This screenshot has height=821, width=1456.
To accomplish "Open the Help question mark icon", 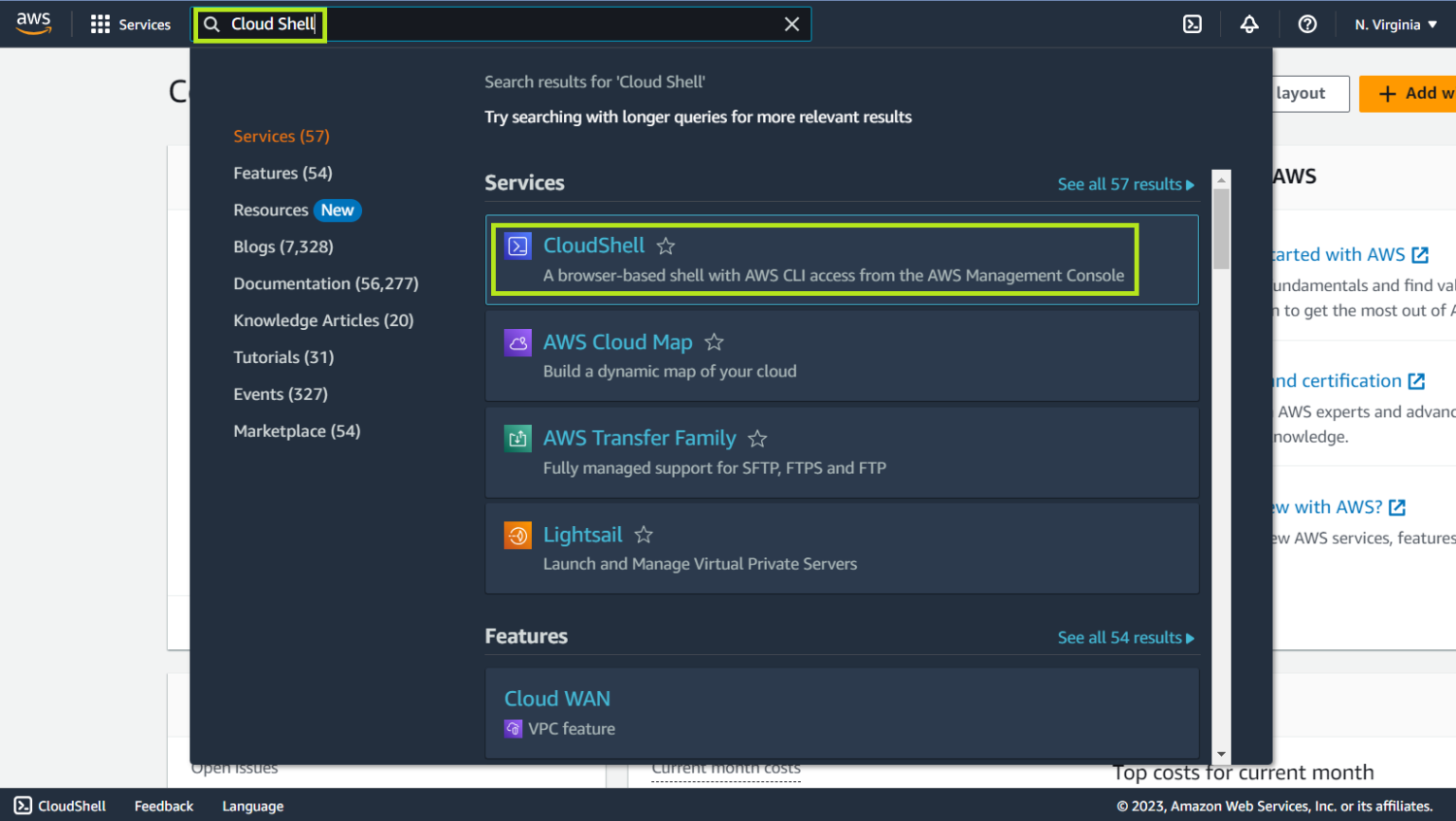I will pyautogui.click(x=1307, y=24).
